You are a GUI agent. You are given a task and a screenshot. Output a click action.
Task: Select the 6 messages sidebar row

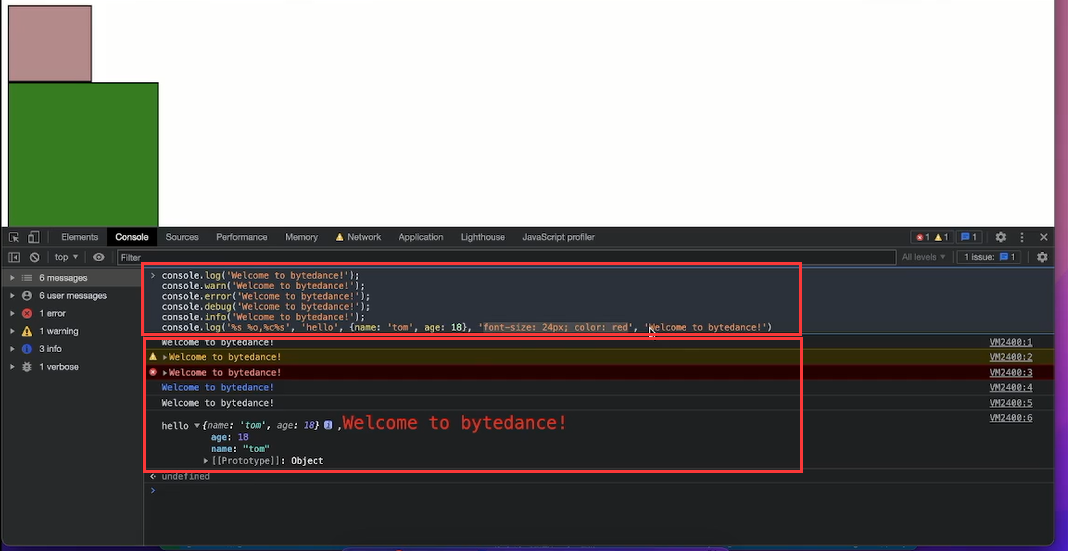click(72, 278)
